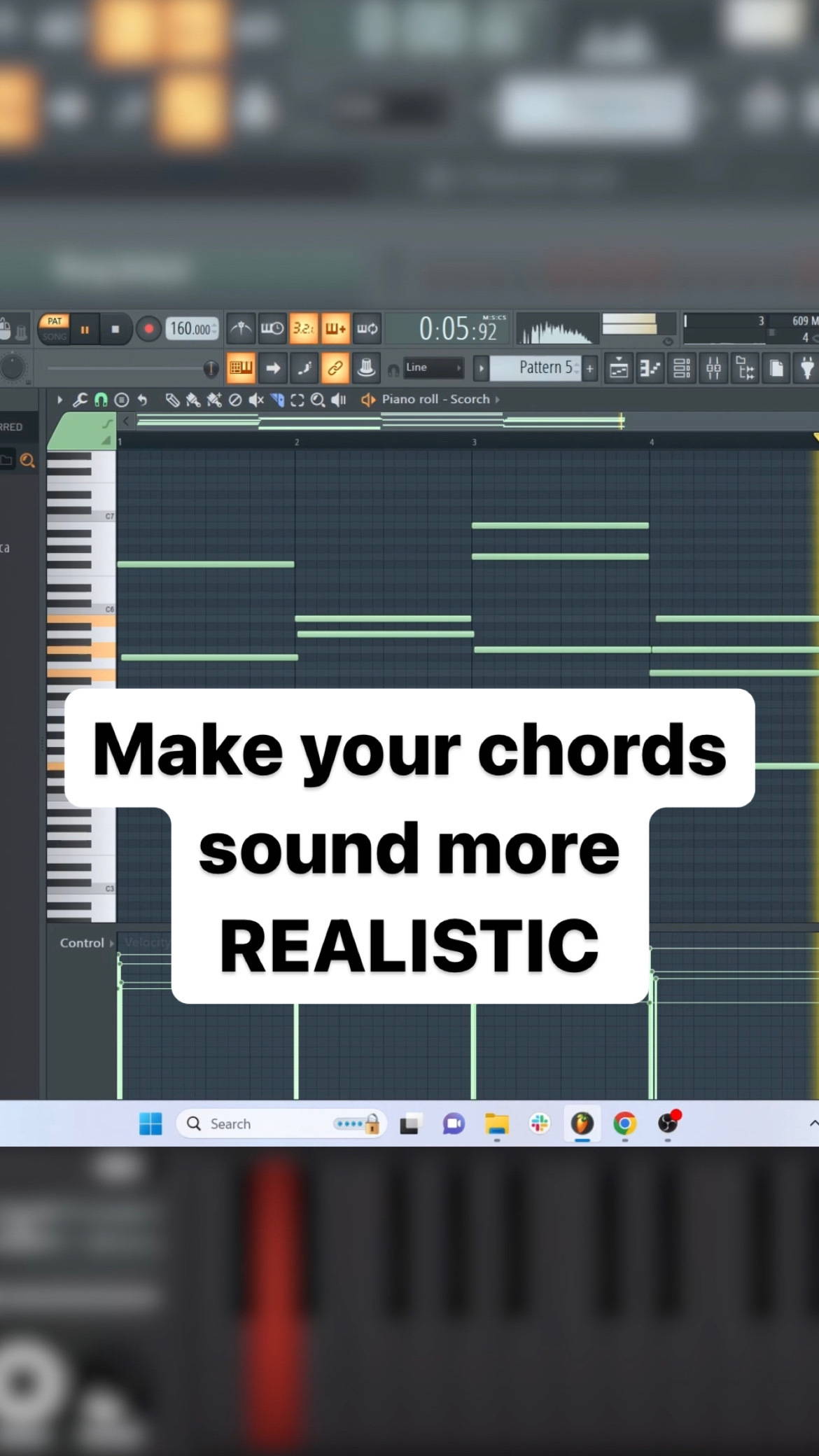Open the Pattern 5 selector
Screen dimensions: 819x1456
click(x=535, y=368)
